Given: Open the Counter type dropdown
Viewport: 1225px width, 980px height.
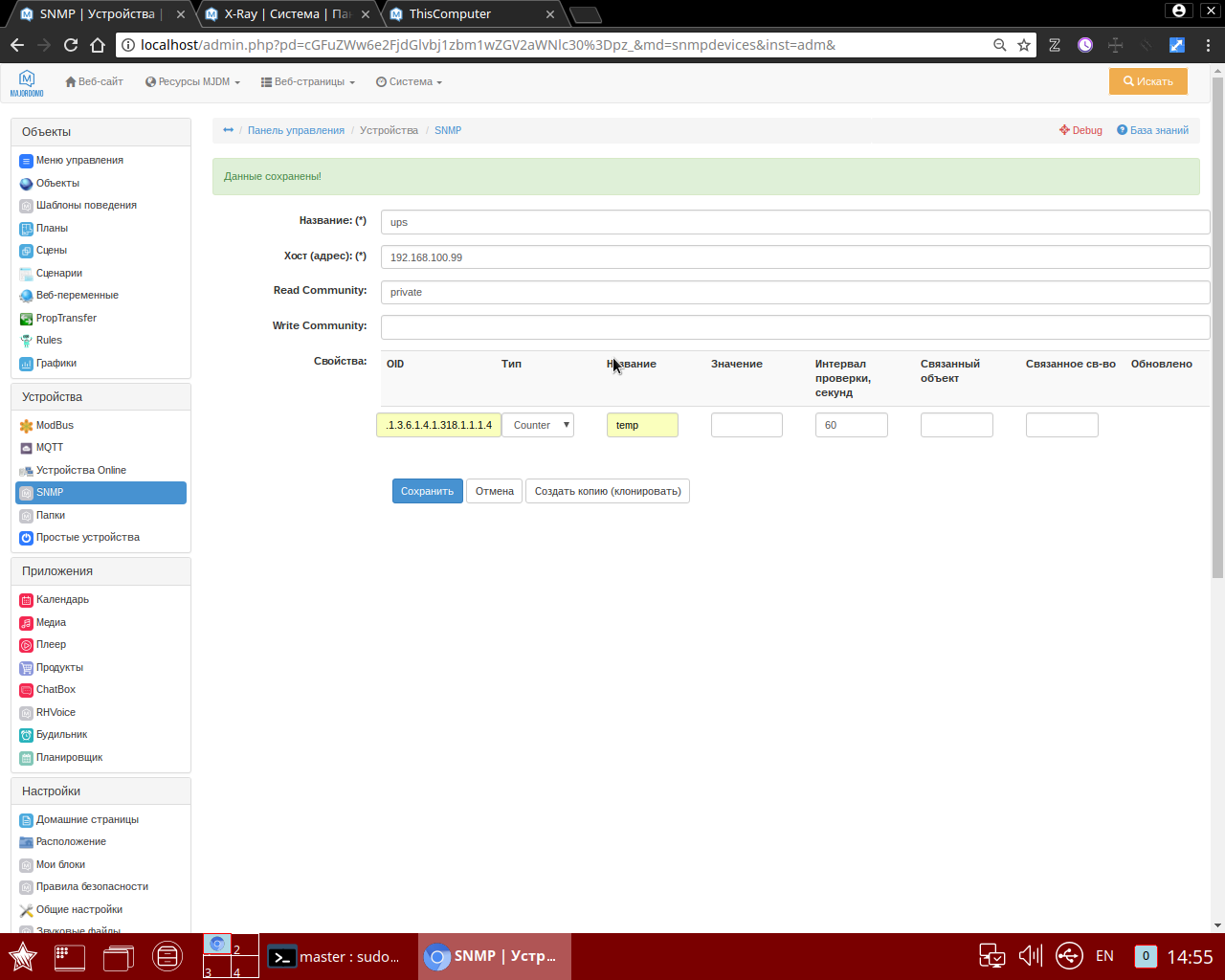Looking at the screenshot, I should [538, 424].
